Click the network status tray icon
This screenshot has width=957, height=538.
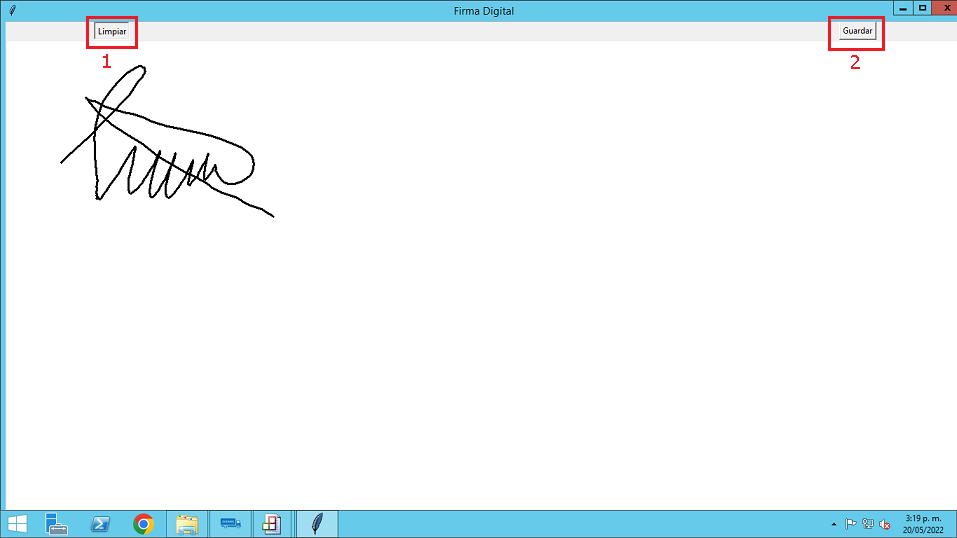click(x=868, y=524)
